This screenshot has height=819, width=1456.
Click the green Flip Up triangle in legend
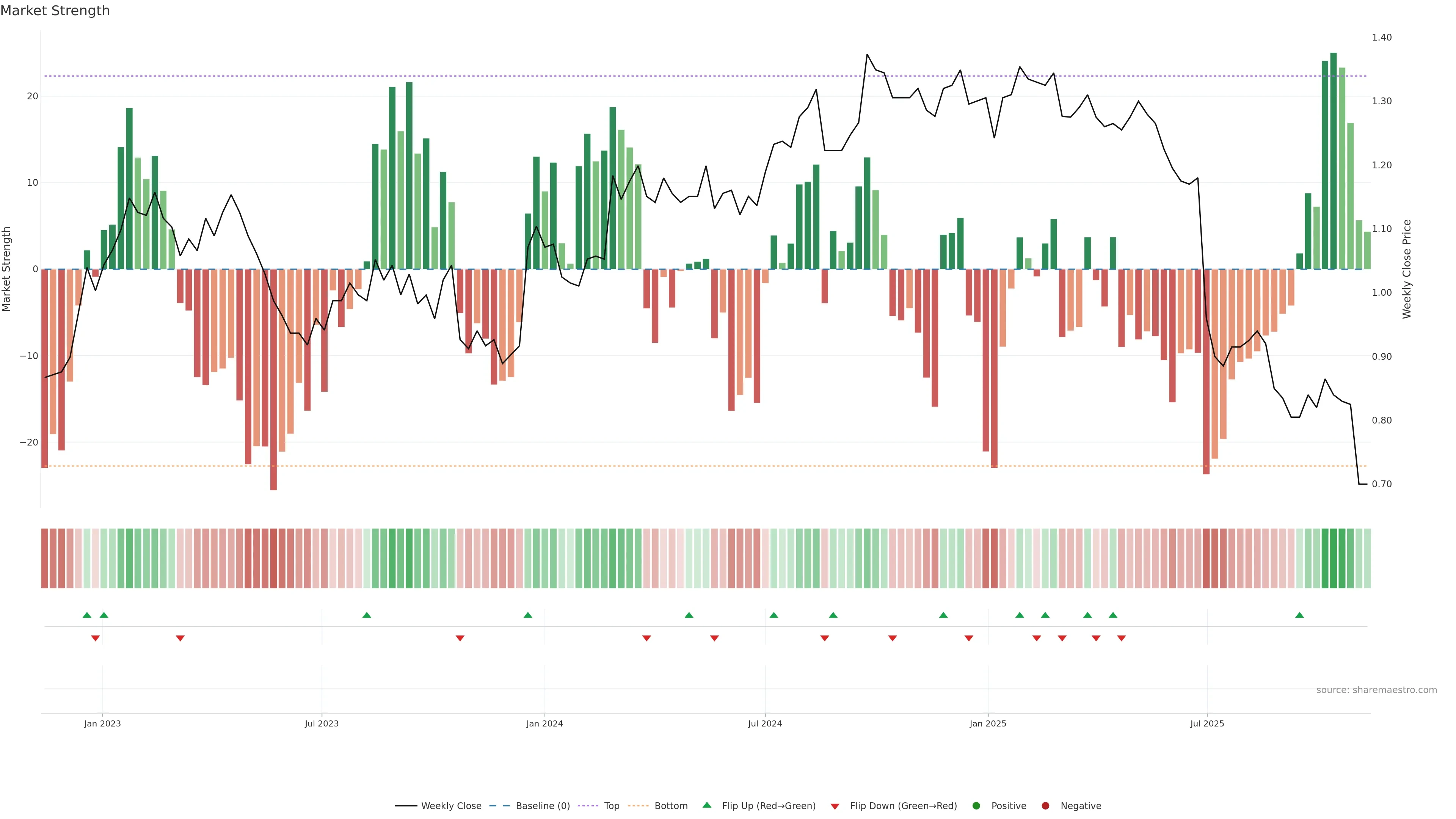(x=706, y=805)
